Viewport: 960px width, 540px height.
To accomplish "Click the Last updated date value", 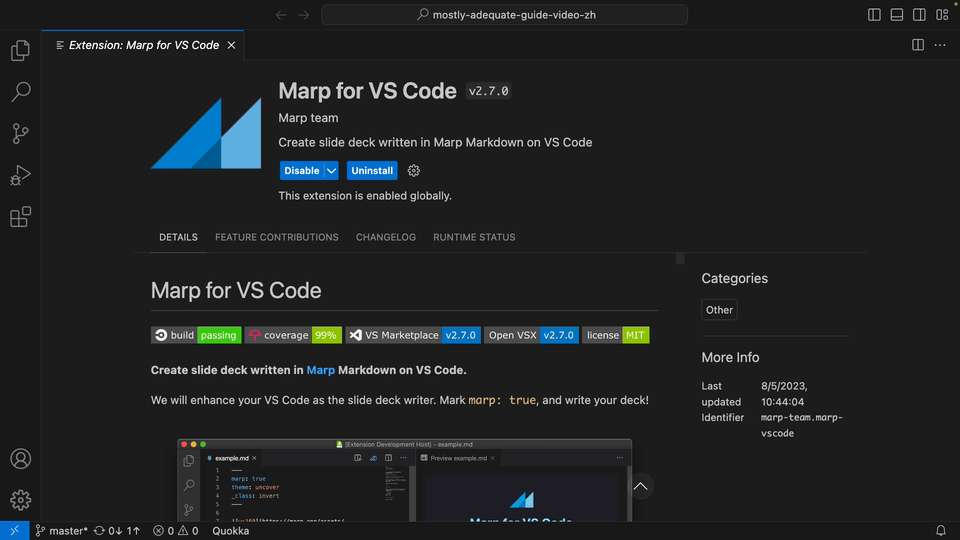I will coord(784,394).
